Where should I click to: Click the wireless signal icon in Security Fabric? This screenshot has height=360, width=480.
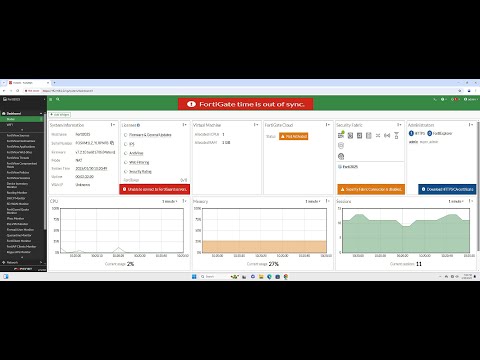click(387, 135)
